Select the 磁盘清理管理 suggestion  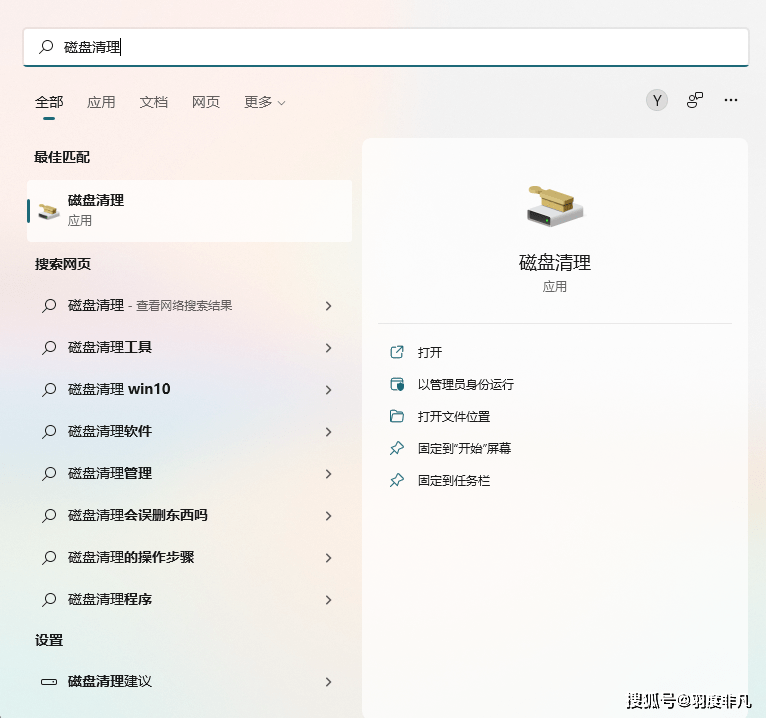pyautogui.click(x=190, y=474)
